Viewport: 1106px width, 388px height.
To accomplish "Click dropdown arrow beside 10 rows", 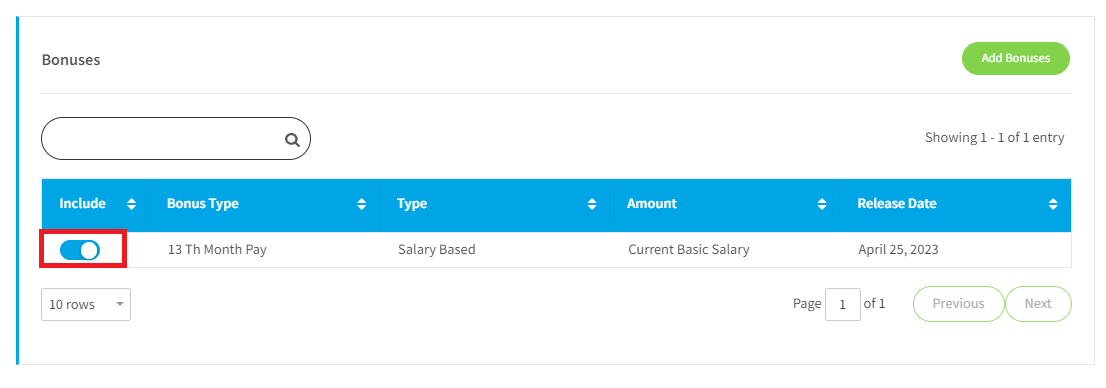I will click(x=119, y=305).
